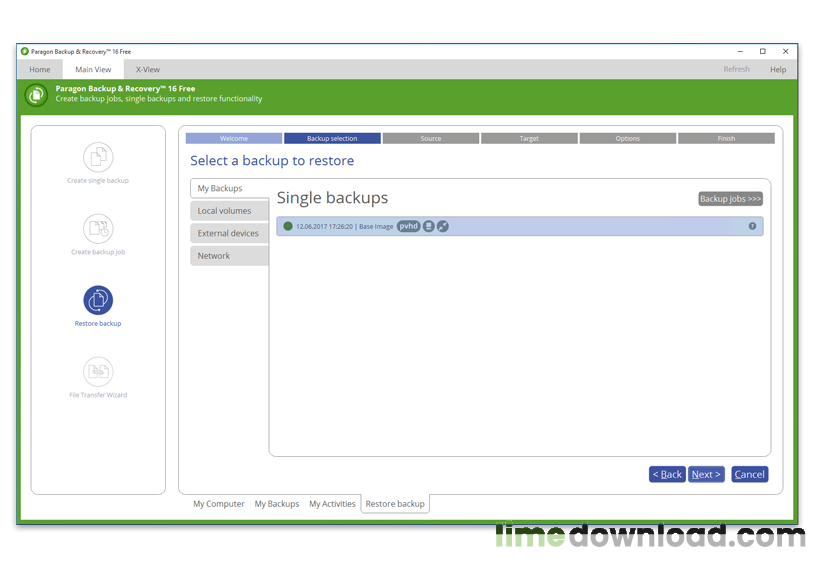This screenshot has width=813, height=566.
Task: Click the Refresh menu item
Action: (x=736, y=69)
